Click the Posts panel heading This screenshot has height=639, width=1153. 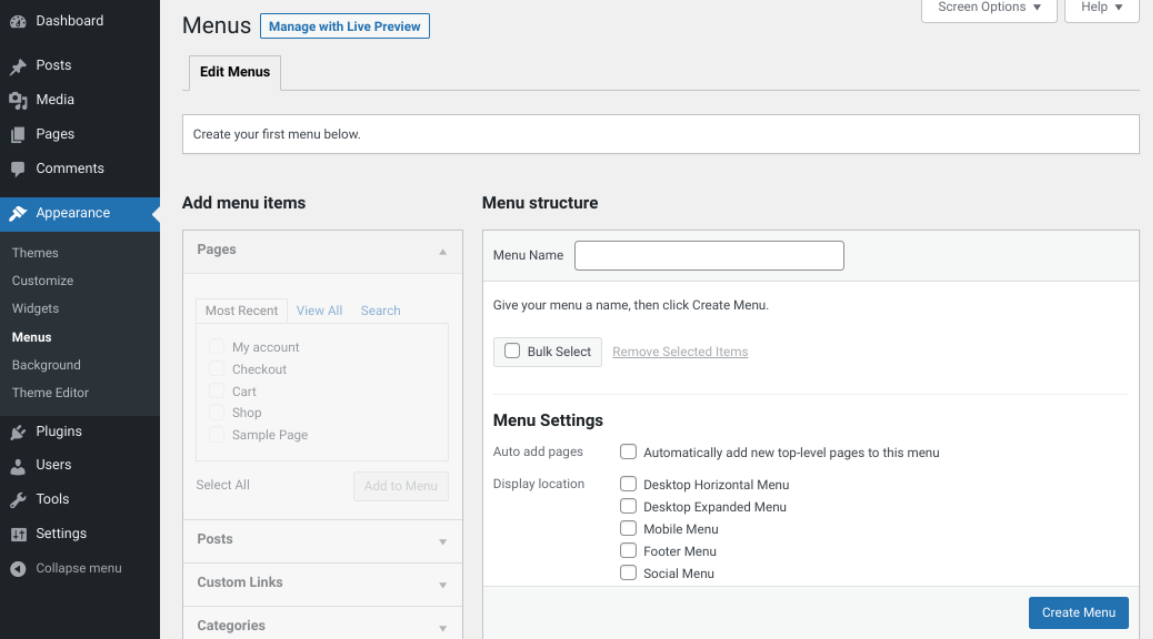[215, 539]
